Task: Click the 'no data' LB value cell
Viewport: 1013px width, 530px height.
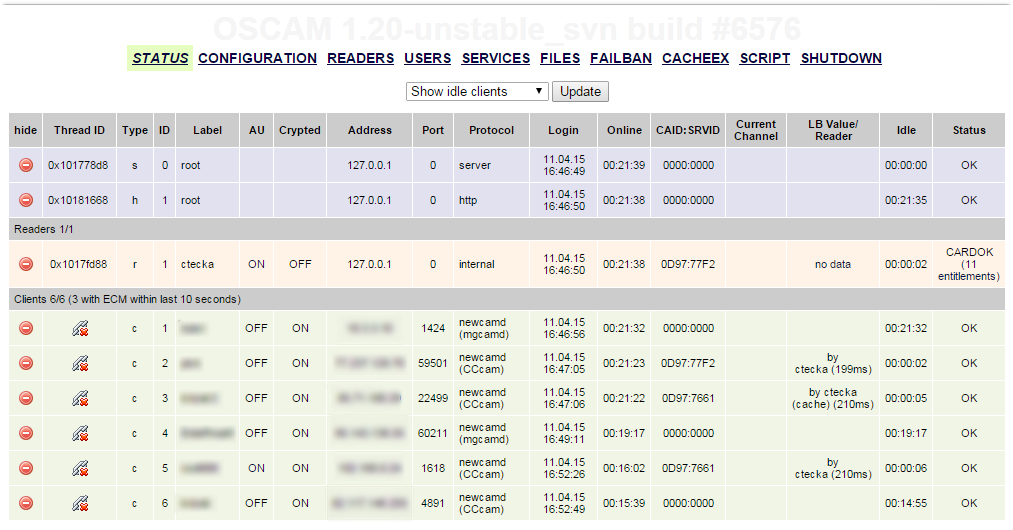Action: click(x=833, y=264)
